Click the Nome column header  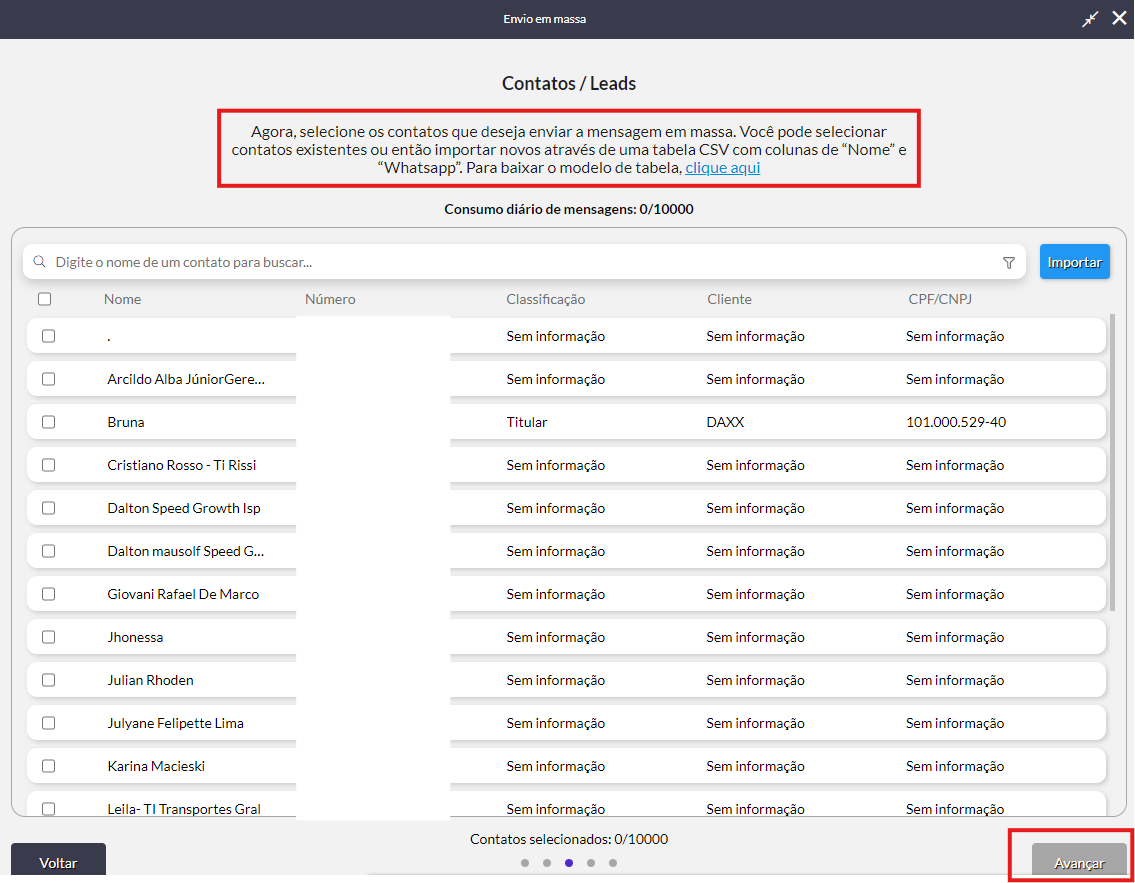(x=122, y=299)
